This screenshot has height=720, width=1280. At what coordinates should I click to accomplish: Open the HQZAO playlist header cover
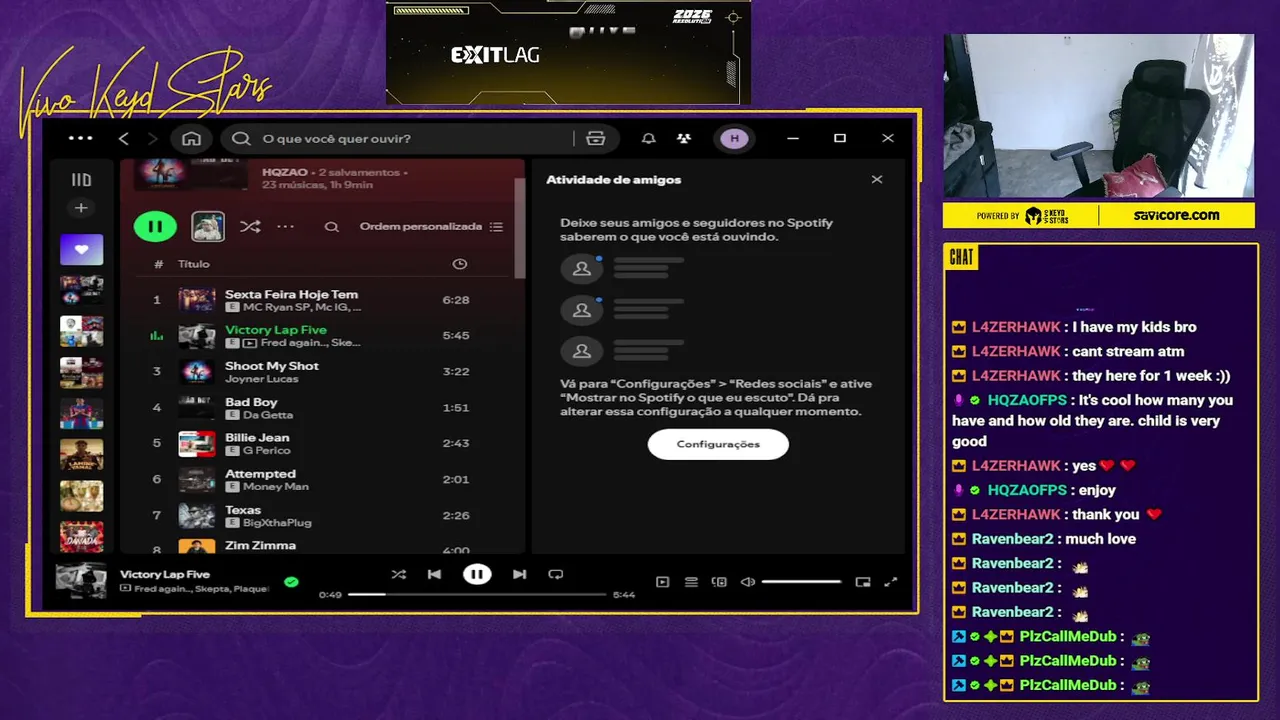pos(190,174)
